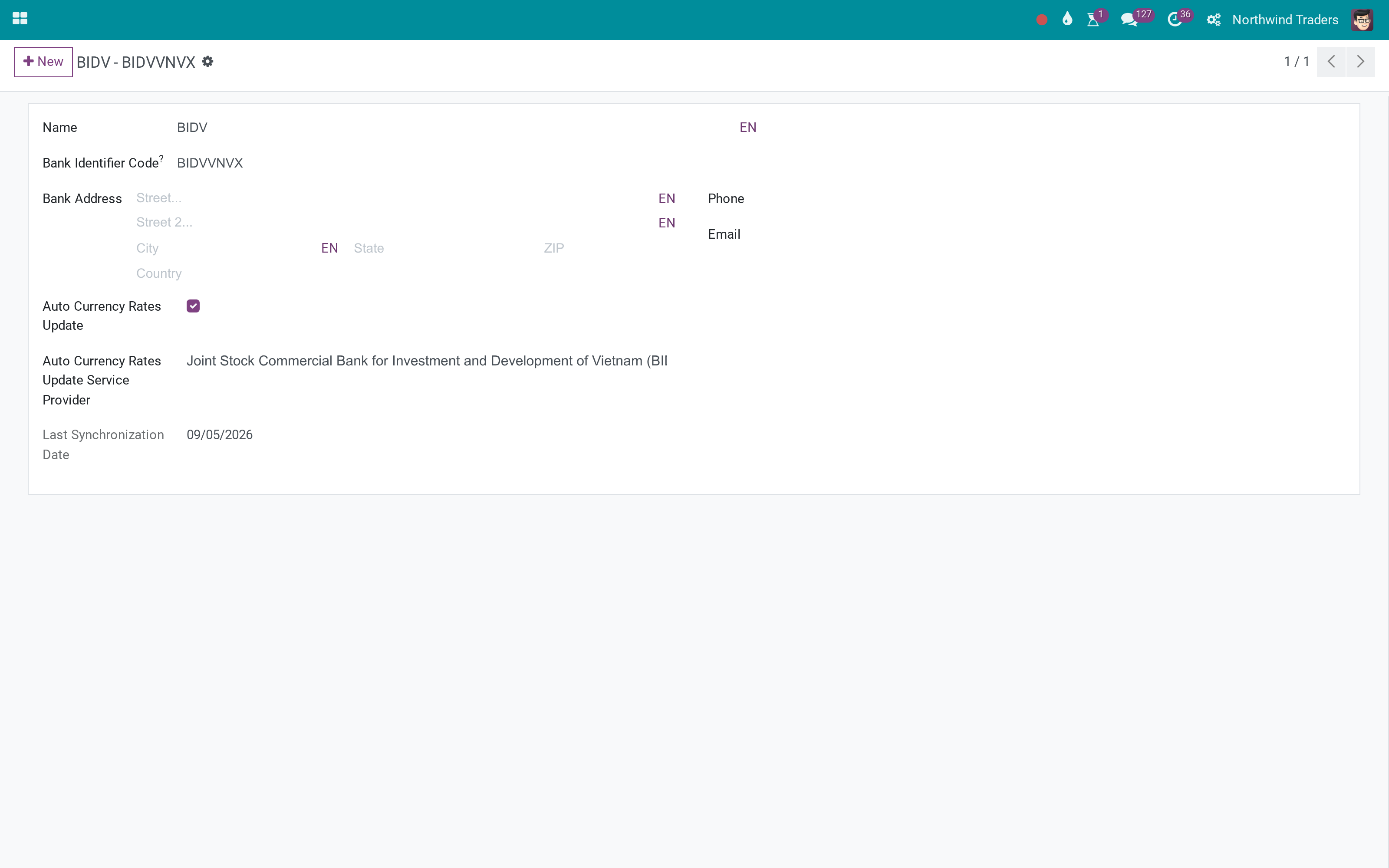Open translation for the Street 2 field

[x=666, y=223]
